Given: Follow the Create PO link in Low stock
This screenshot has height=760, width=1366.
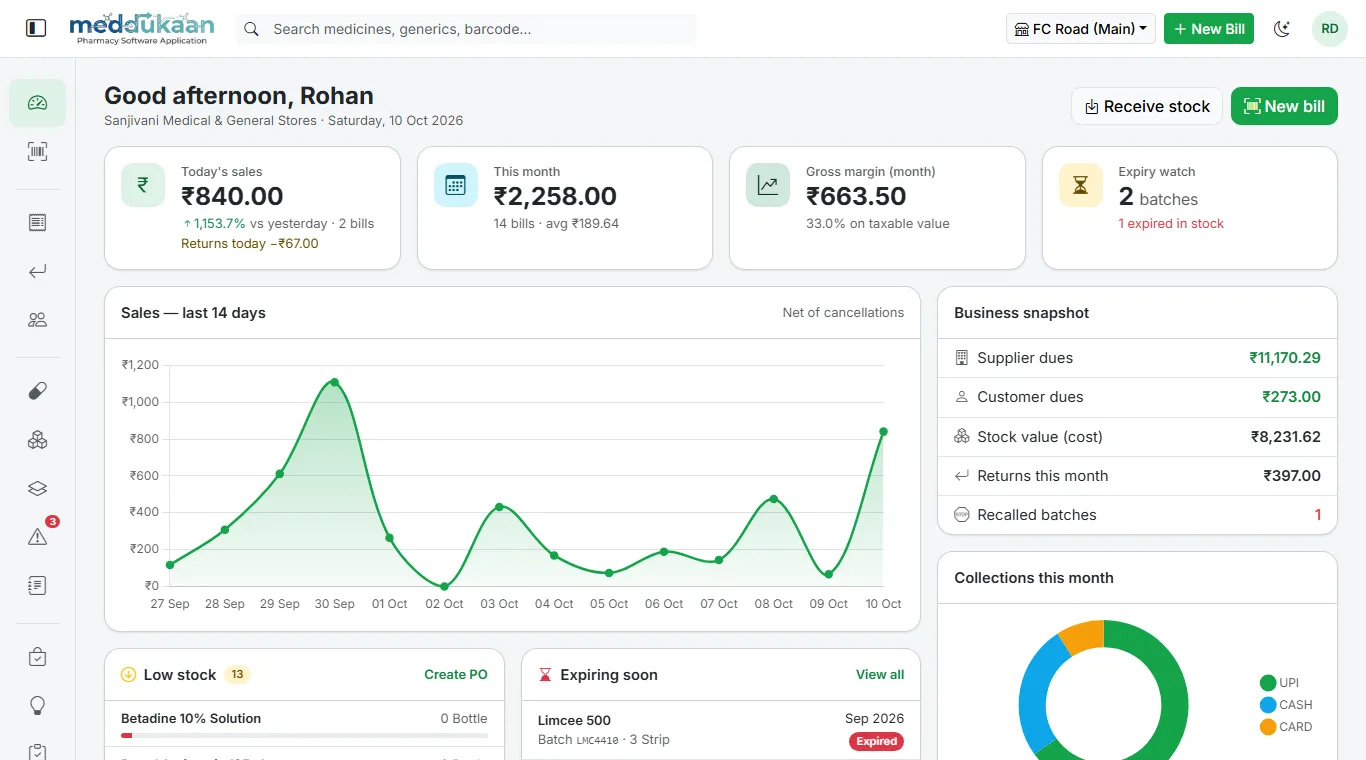Looking at the screenshot, I should (x=456, y=675).
